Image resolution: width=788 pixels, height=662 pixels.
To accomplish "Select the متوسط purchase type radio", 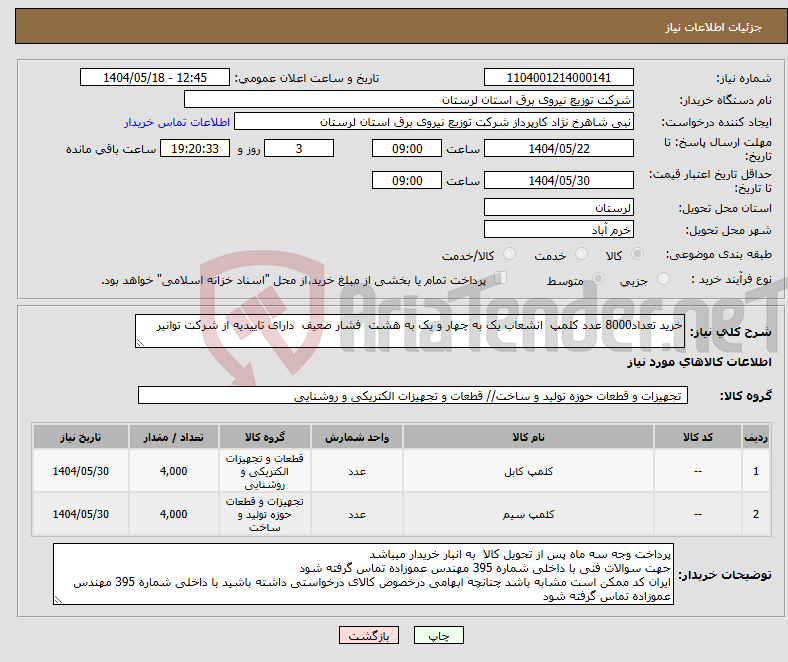I will tap(599, 278).
